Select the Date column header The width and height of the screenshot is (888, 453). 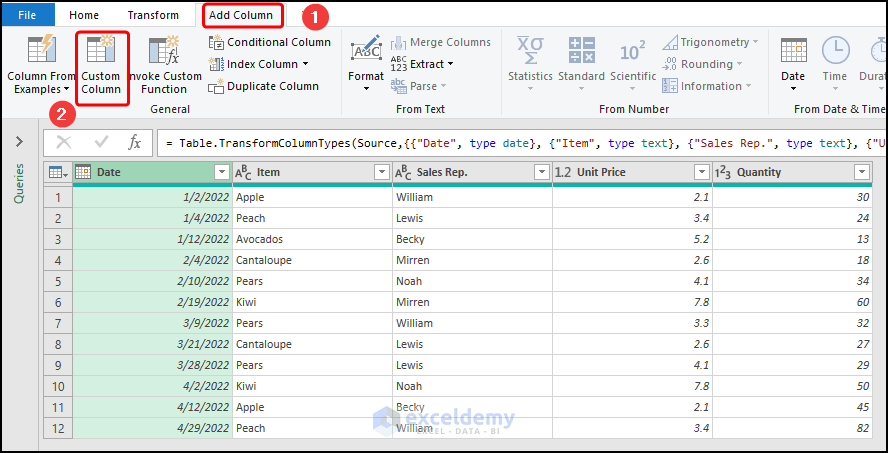click(153, 172)
